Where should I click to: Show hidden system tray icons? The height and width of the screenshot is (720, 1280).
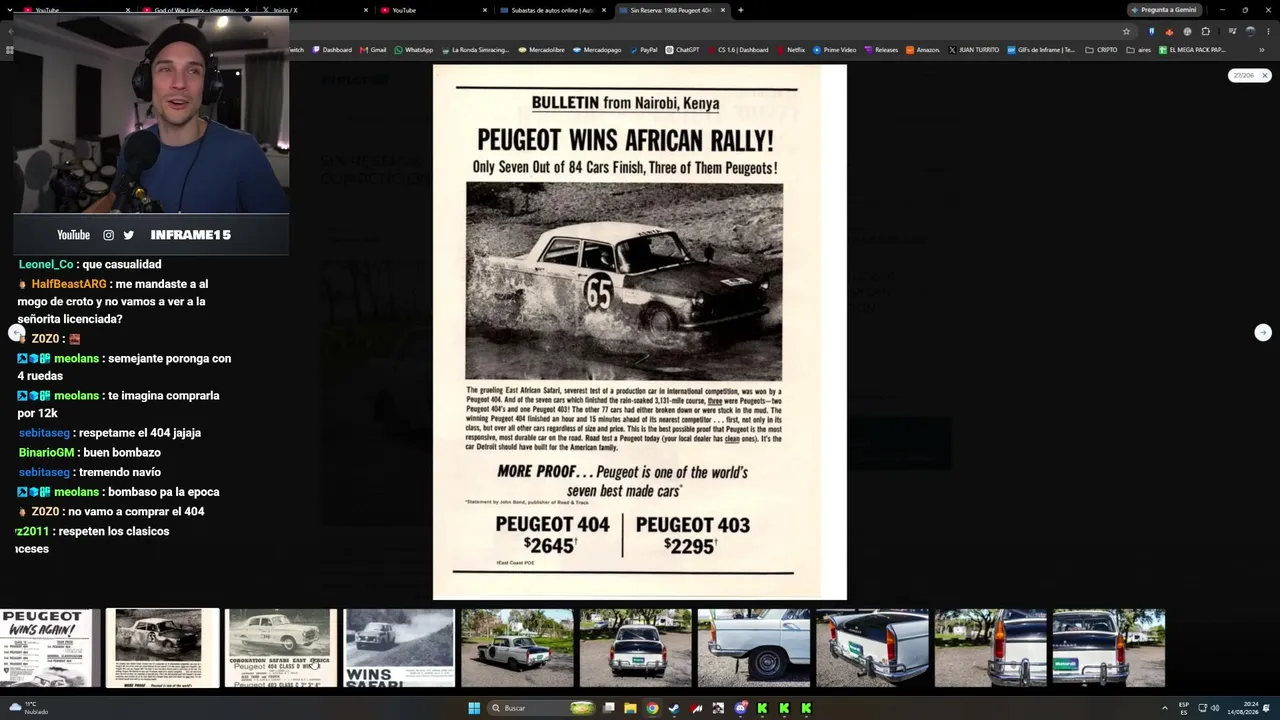pos(1164,708)
